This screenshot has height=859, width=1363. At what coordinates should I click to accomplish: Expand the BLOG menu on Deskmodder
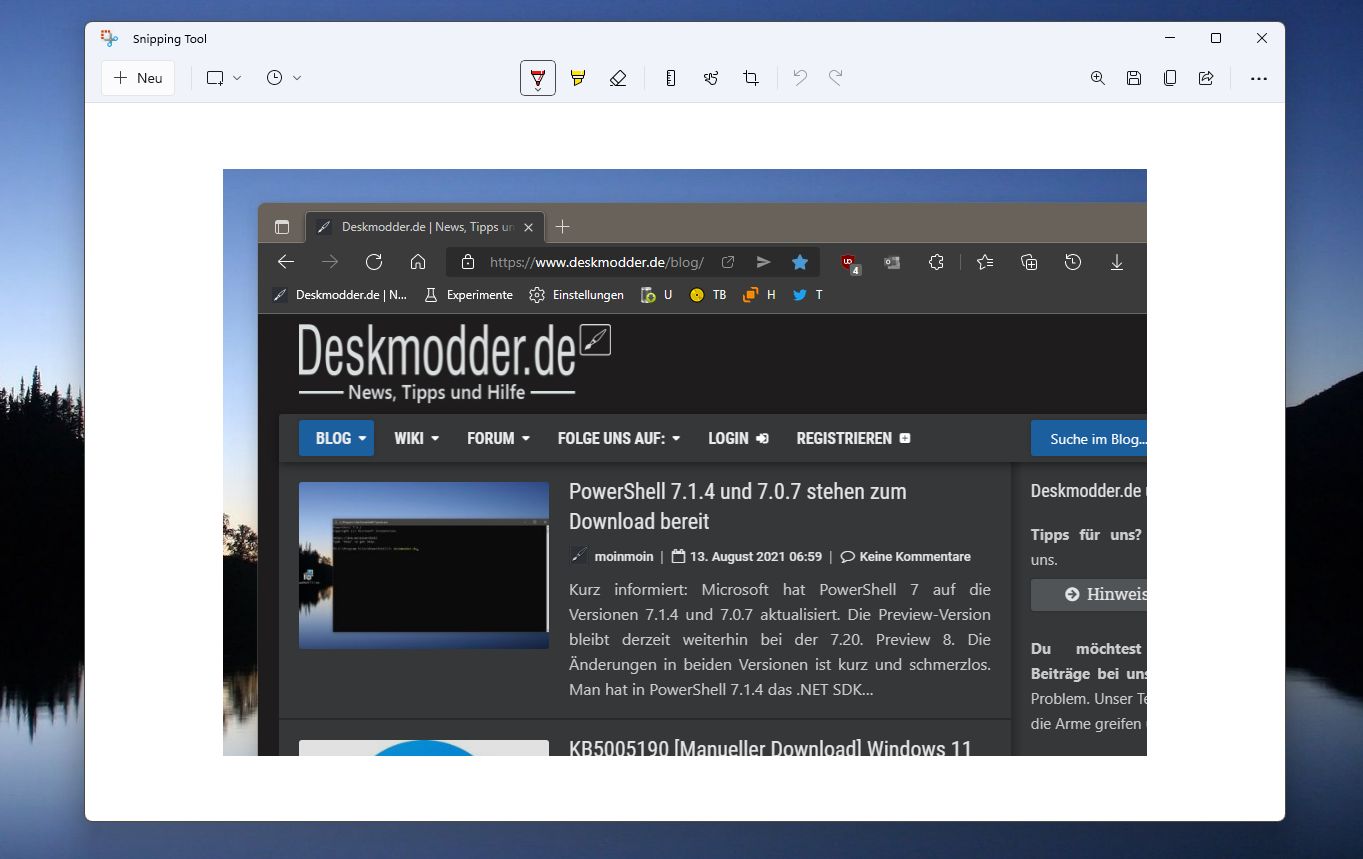pos(336,438)
